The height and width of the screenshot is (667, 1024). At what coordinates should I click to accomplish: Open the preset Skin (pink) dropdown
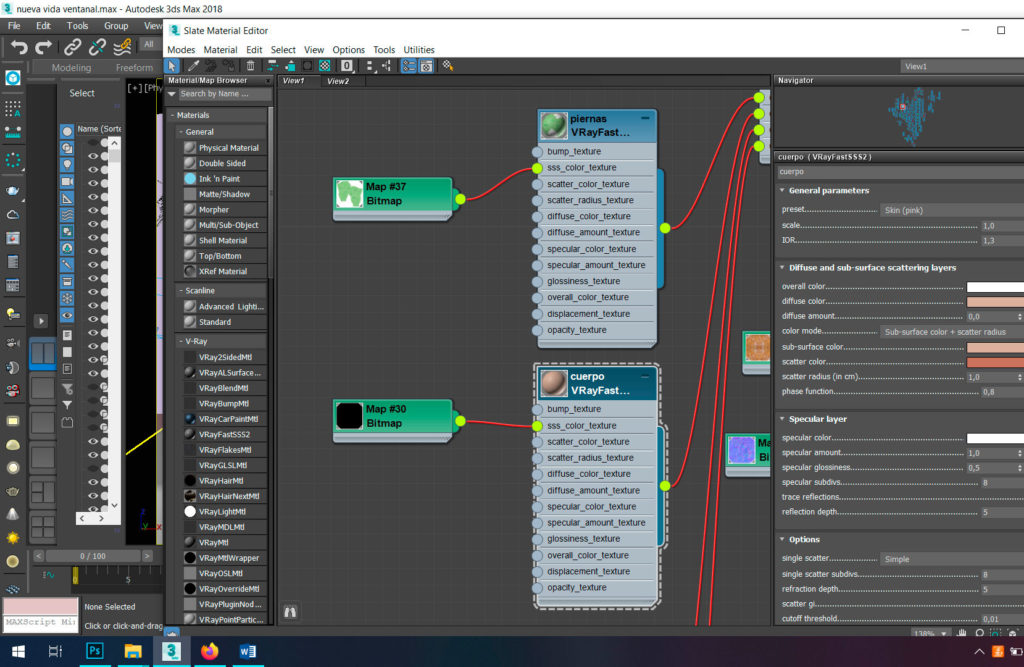950,210
